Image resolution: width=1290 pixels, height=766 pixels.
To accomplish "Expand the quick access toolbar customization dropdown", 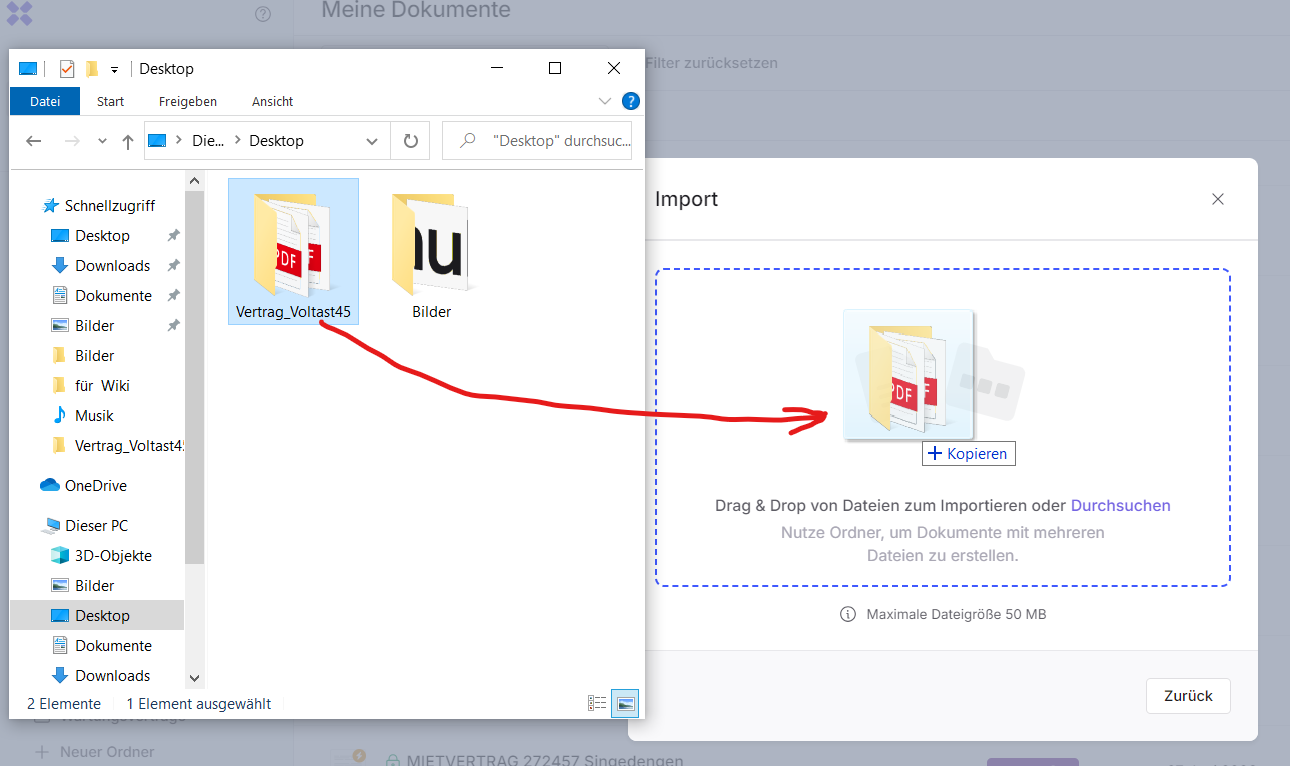I will pyautogui.click(x=114, y=68).
